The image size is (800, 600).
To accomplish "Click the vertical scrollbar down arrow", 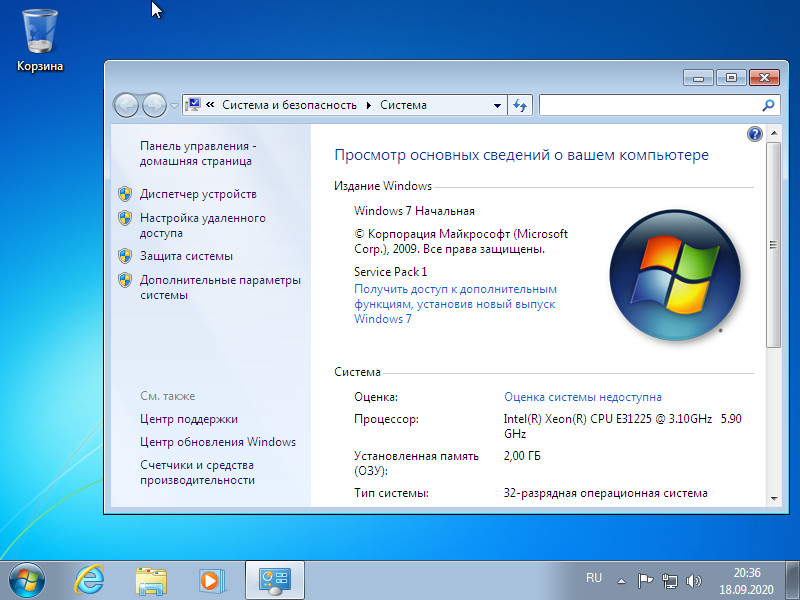I will tap(774, 498).
